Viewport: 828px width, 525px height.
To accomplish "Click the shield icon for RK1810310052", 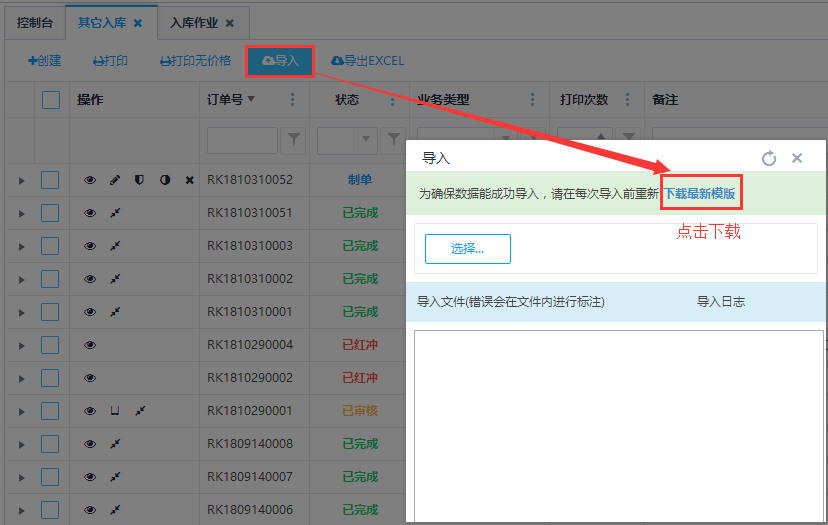I will coord(139,180).
